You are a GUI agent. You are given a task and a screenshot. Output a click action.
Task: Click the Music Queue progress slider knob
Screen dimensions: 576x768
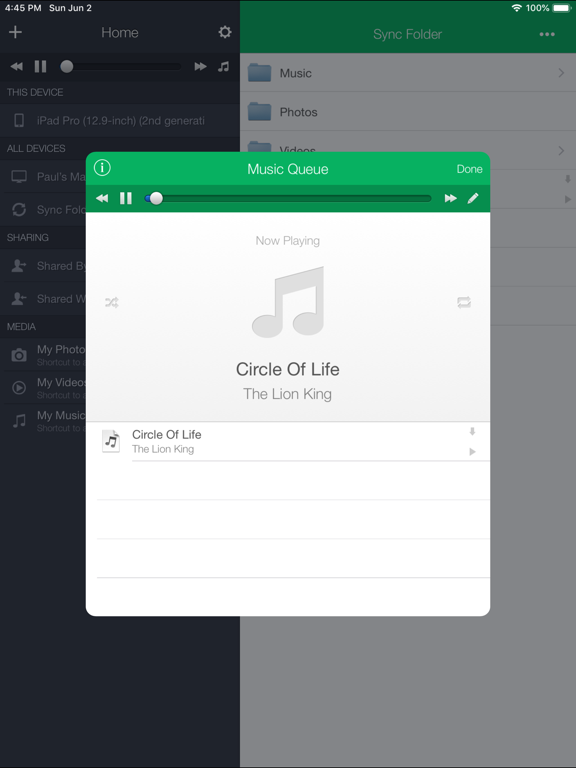pos(156,198)
